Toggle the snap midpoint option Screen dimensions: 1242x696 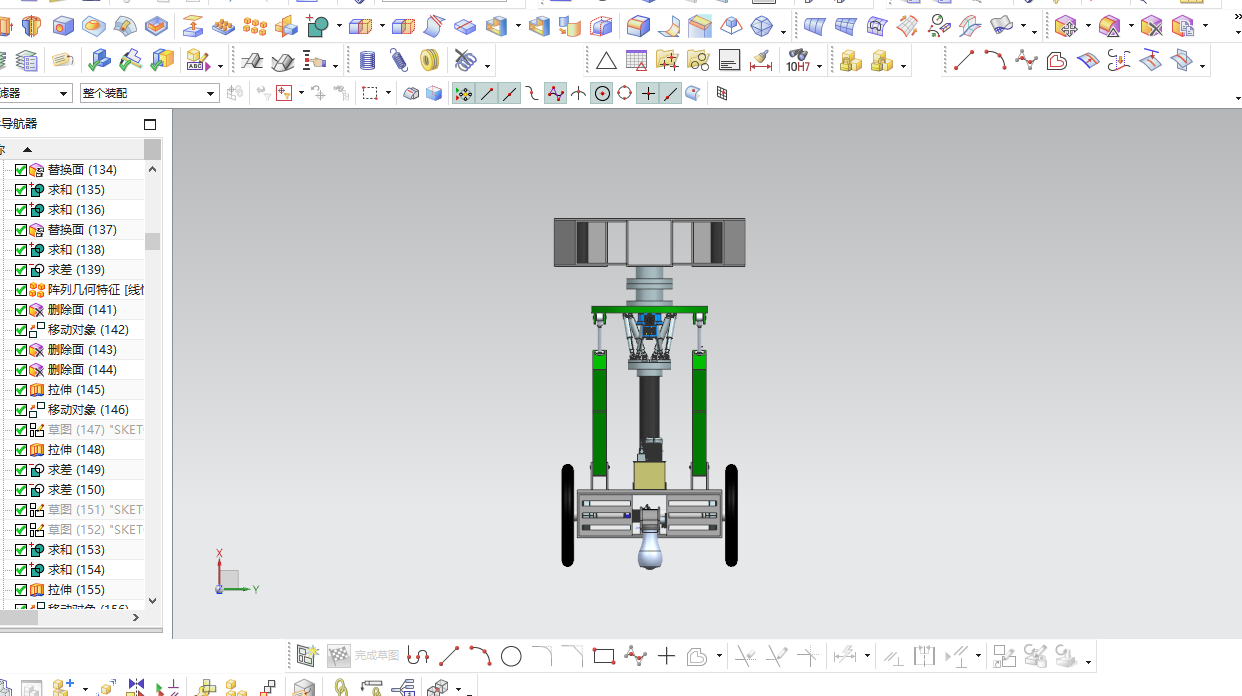click(510, 93)
